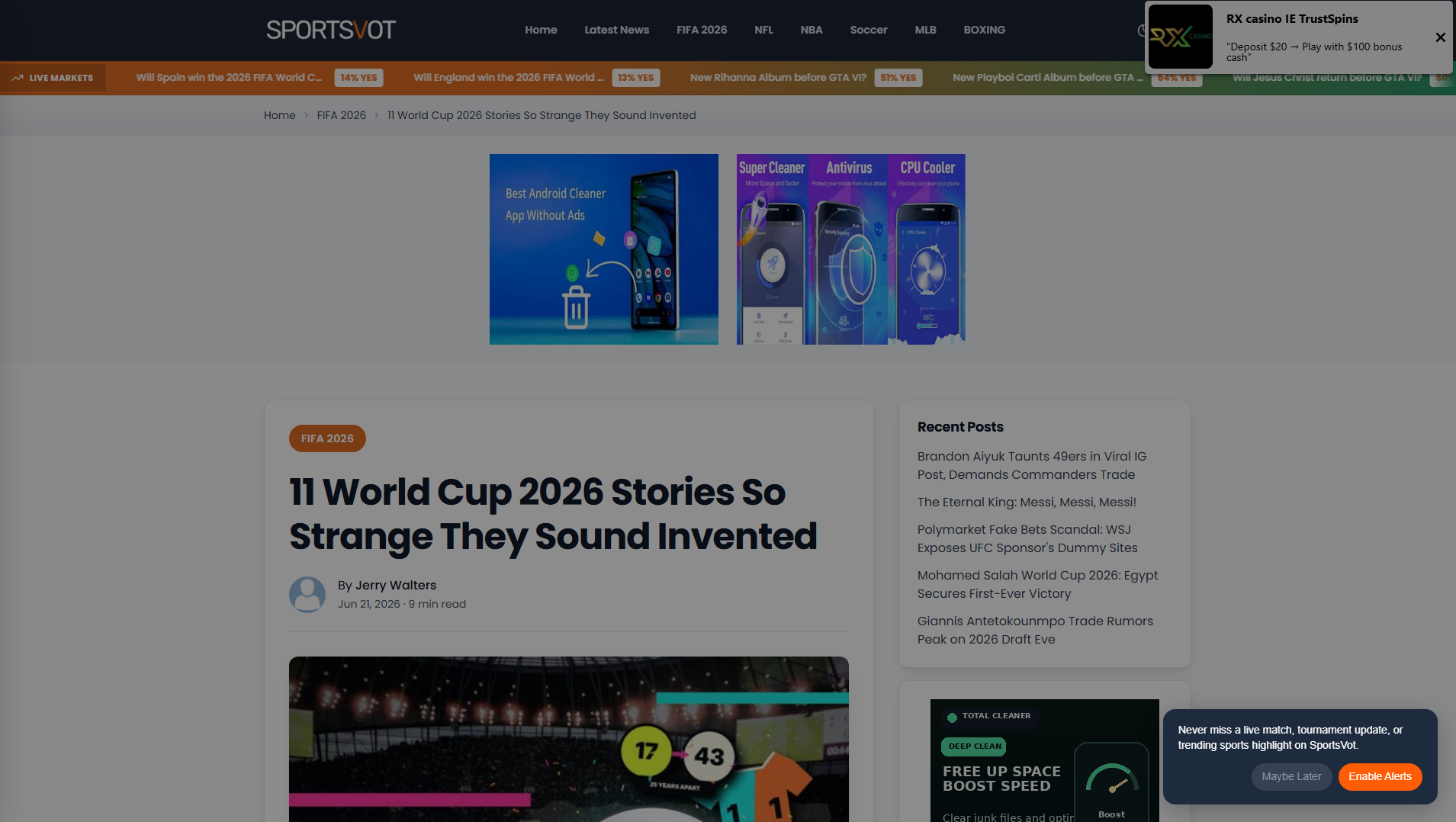Image resolution: width=1456 pixels, height=822 pixels.
Task: Click the Deep Clean badge in ad
Action: coord(974,746)
